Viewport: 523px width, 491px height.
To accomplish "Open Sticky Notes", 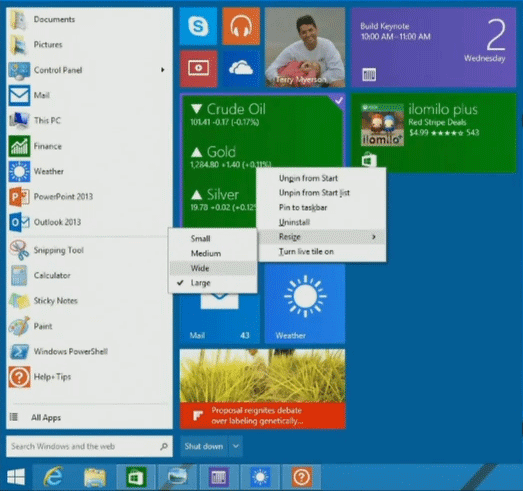I will tap(89, 301).
